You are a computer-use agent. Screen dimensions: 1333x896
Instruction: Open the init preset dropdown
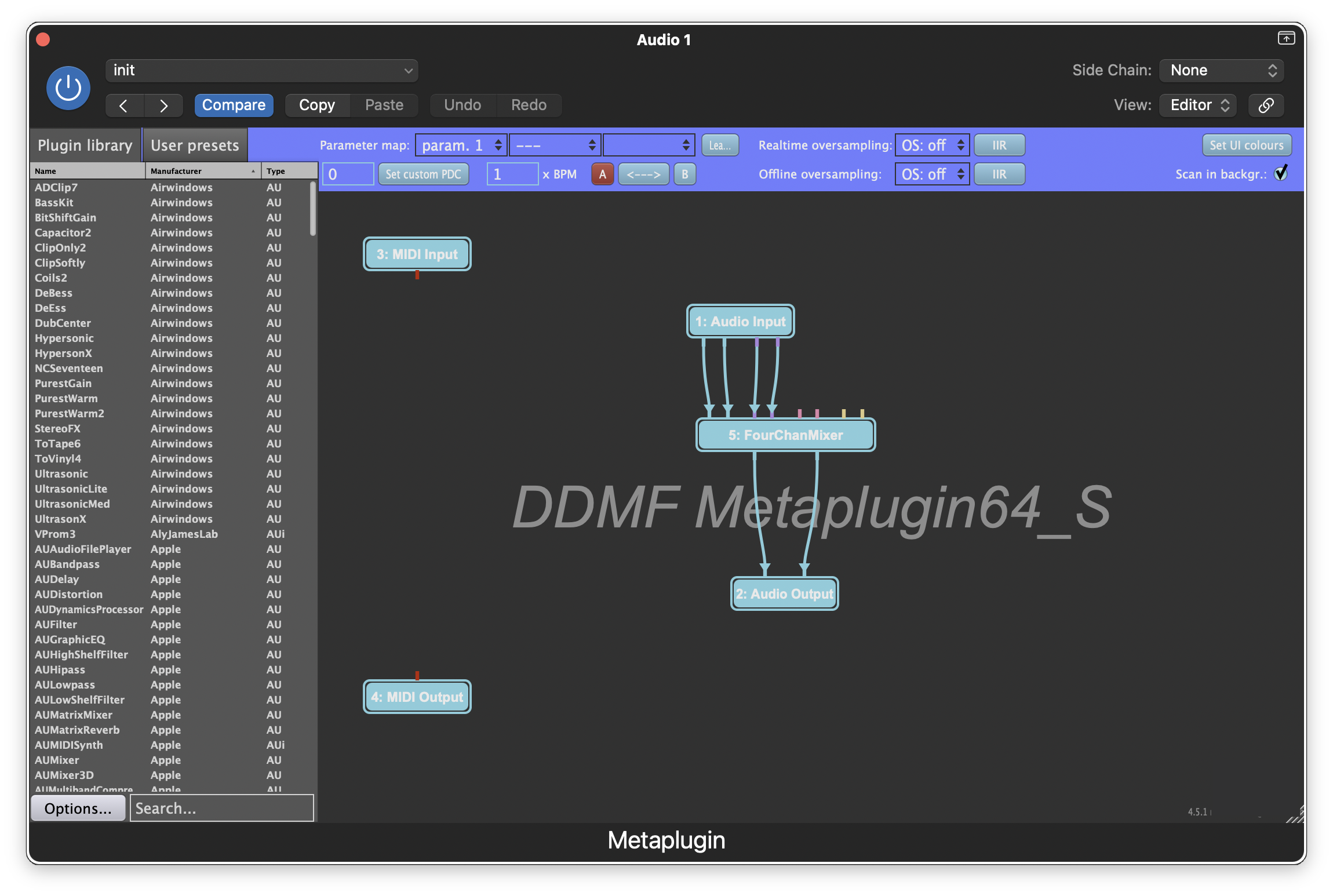point(262,71)
